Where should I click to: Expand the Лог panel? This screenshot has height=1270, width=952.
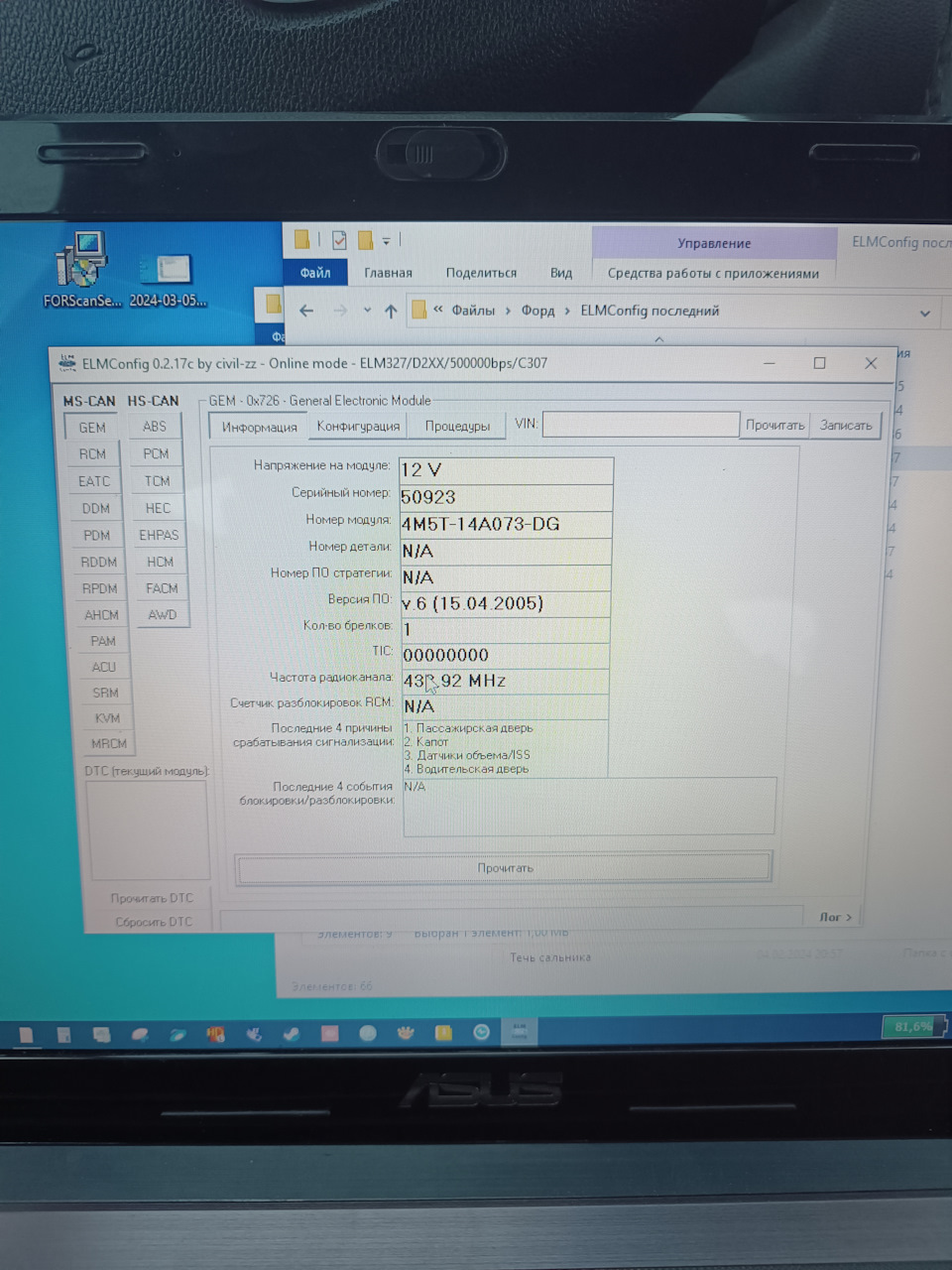pyautogui.click(x=835, y=917)
